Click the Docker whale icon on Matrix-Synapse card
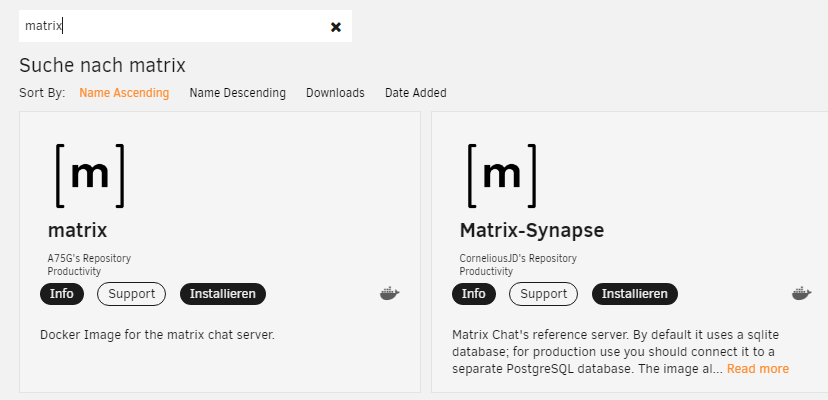 (x=802, y=294)
